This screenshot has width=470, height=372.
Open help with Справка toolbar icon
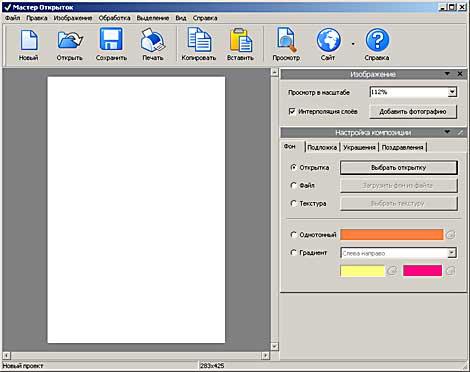(377, 45)
